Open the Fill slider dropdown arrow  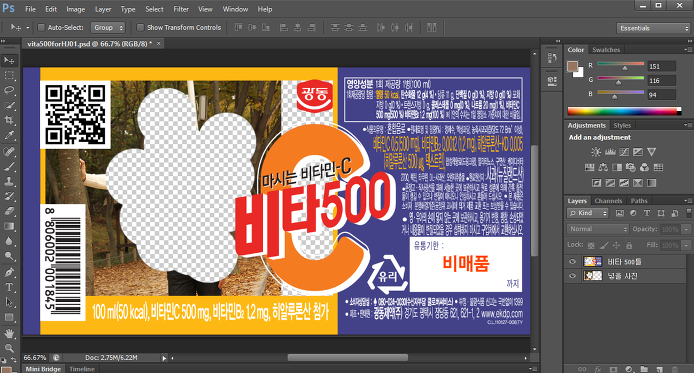coord(686,245)
